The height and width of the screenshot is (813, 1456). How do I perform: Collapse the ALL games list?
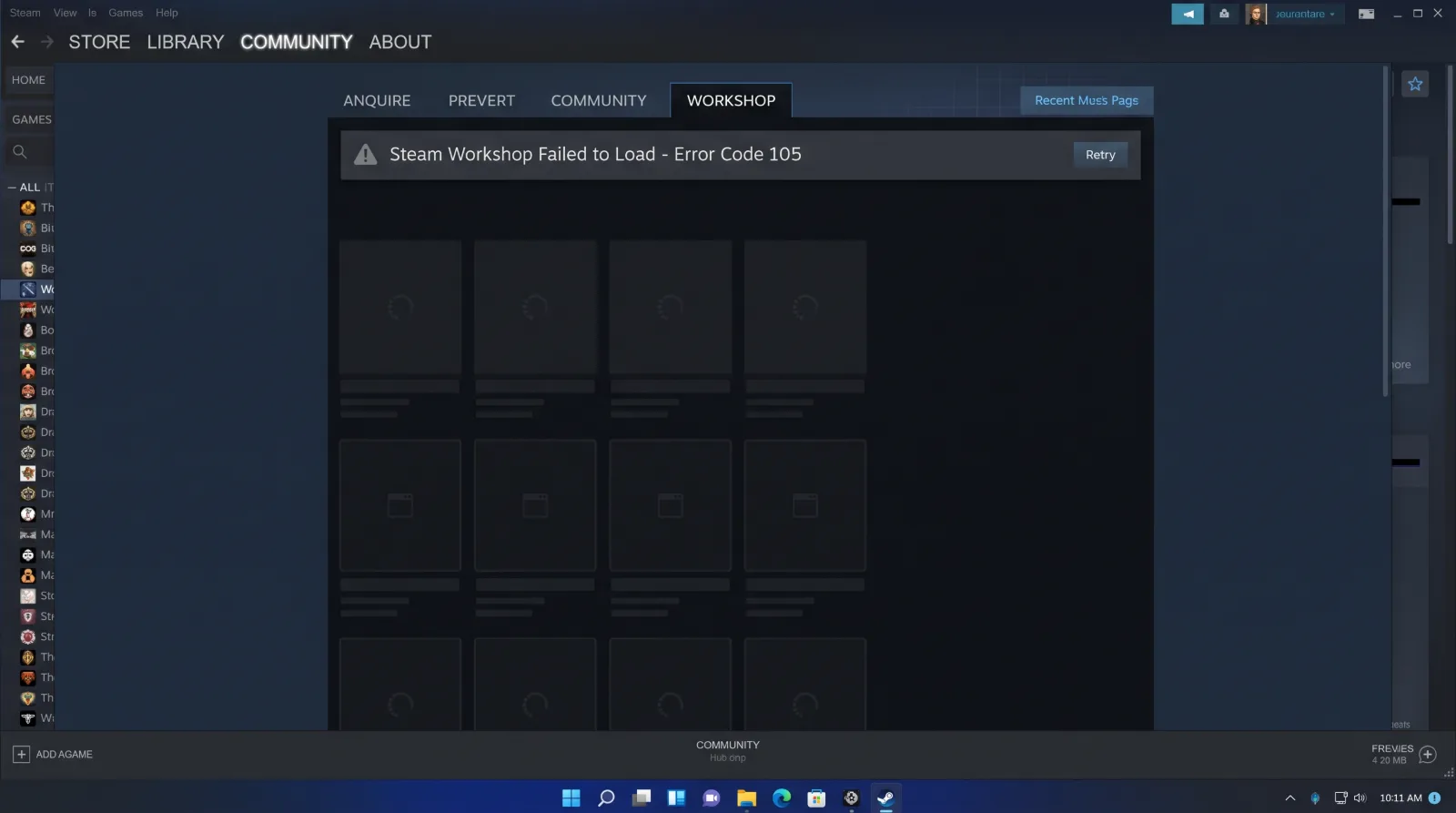(x=12, y=188)
